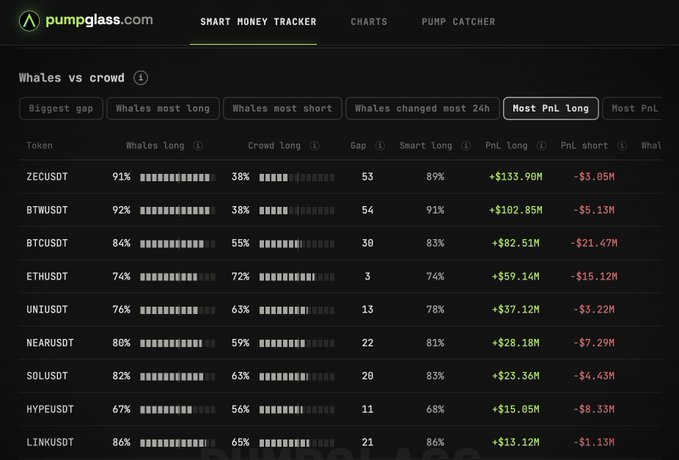The image size is (679, 460).
Task: Click NEARUSDT crowd long 59%
Action: coord(240,343)
